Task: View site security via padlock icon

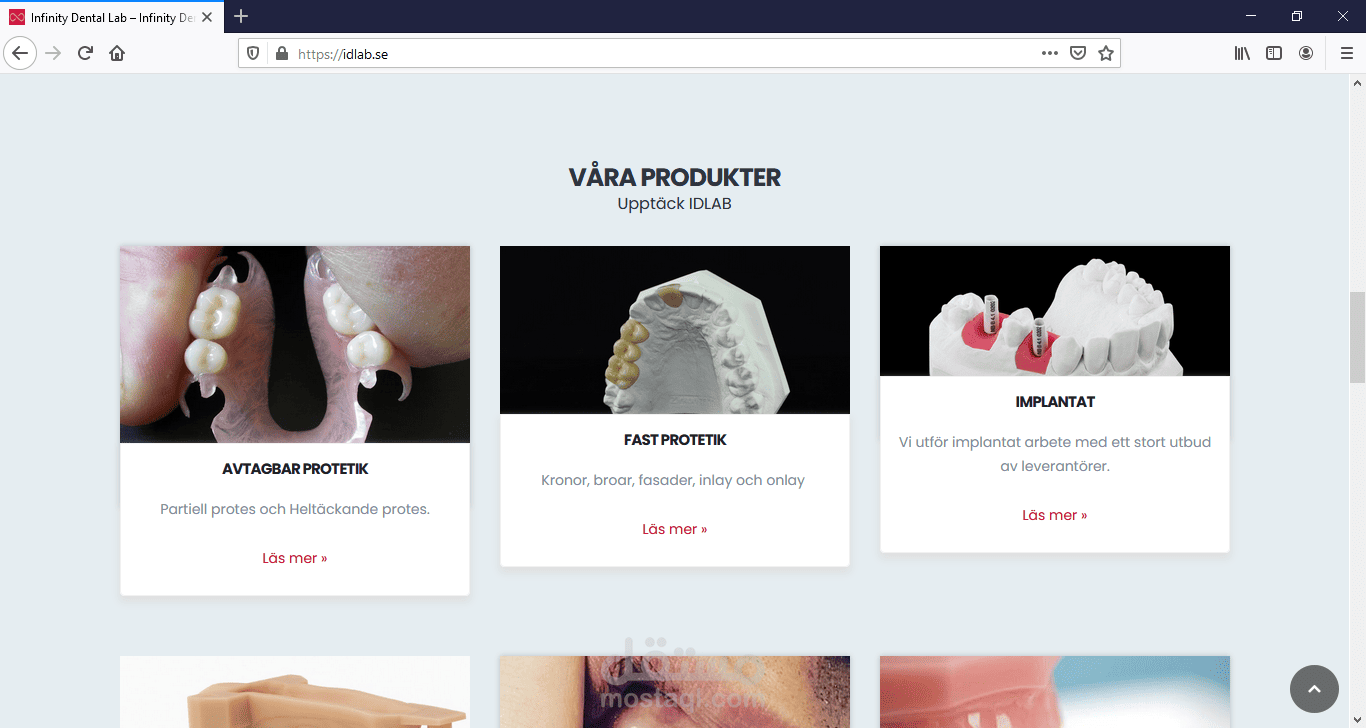Action: click(281, 54)
